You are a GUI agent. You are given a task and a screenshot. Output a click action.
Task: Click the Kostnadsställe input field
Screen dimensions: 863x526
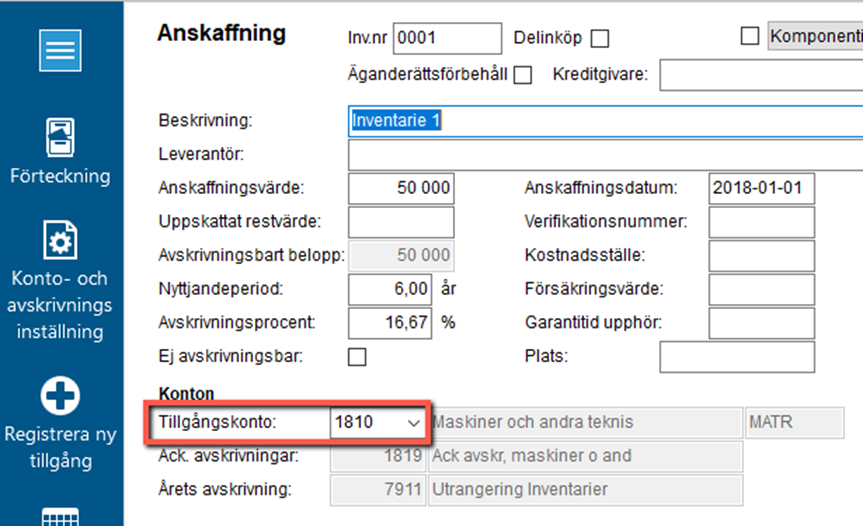point(762,256)
